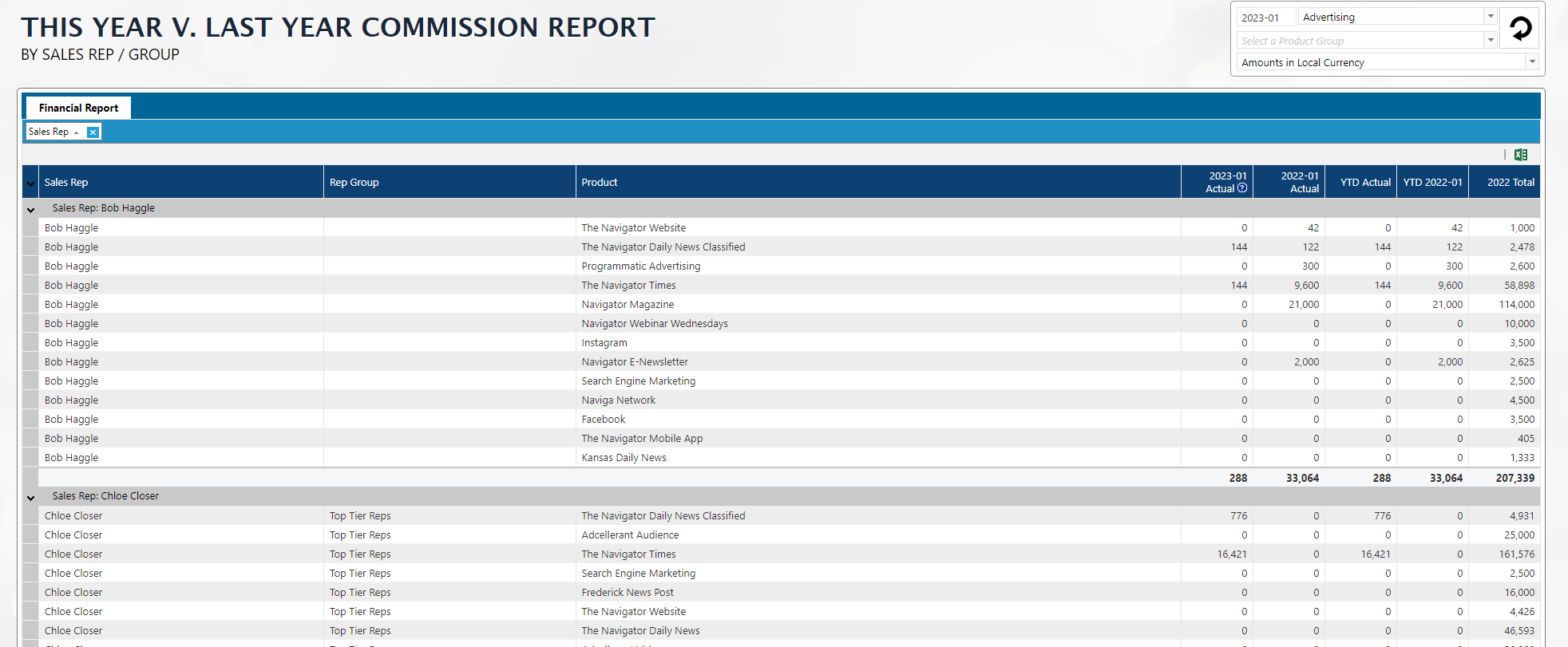Open the Amounts in Local Currency dropdown
Screen dimensions: 1568x647
(x=1531, y=61)
